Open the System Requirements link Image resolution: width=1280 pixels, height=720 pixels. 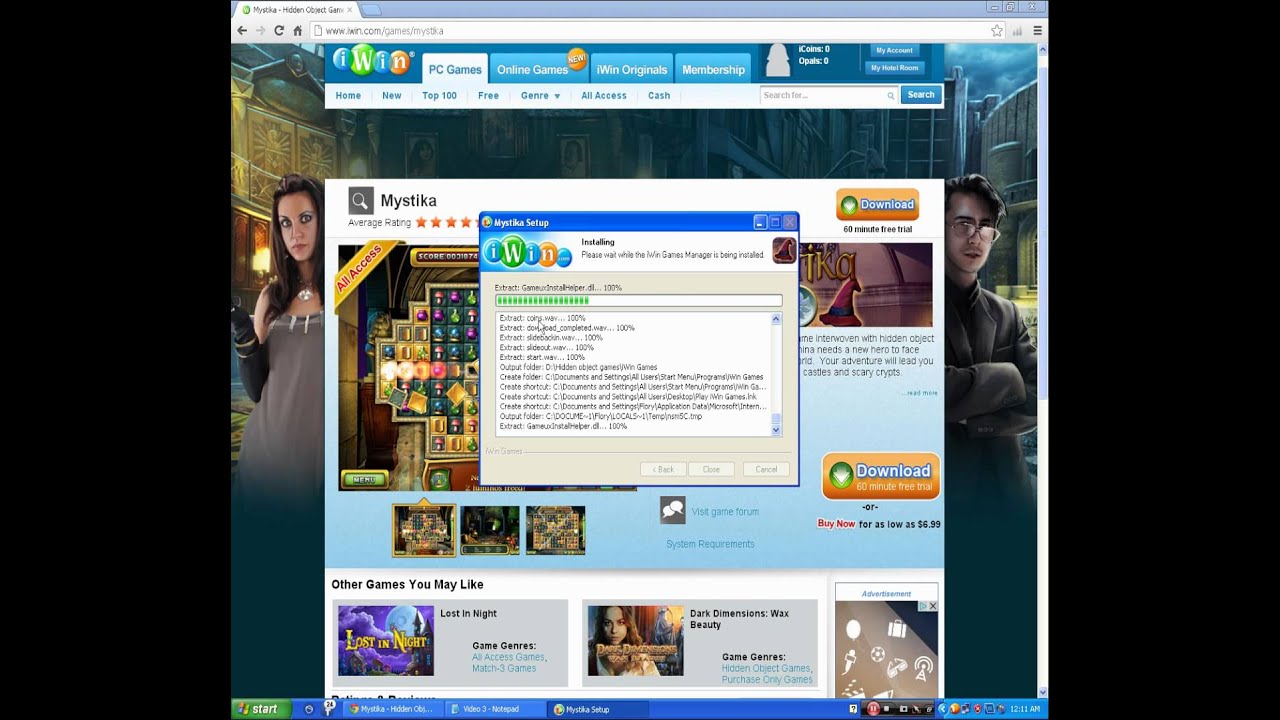click(x=710, y=544)
